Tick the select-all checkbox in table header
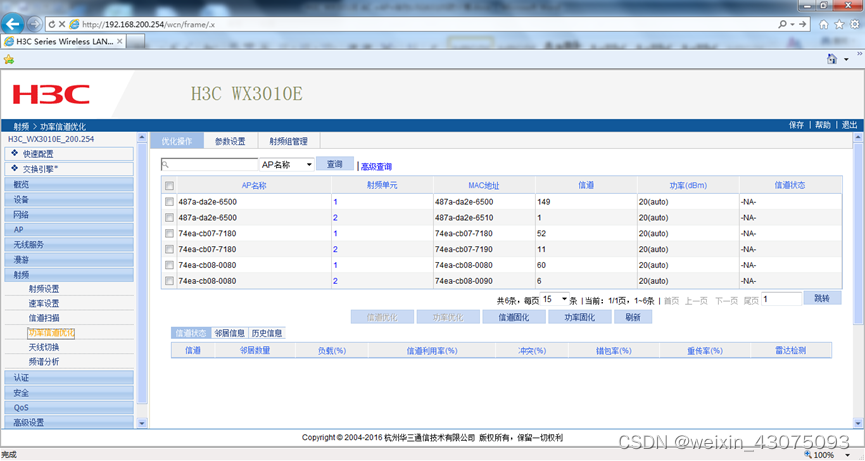Screen dimensions: 865x461 click(x=169, y=186)
